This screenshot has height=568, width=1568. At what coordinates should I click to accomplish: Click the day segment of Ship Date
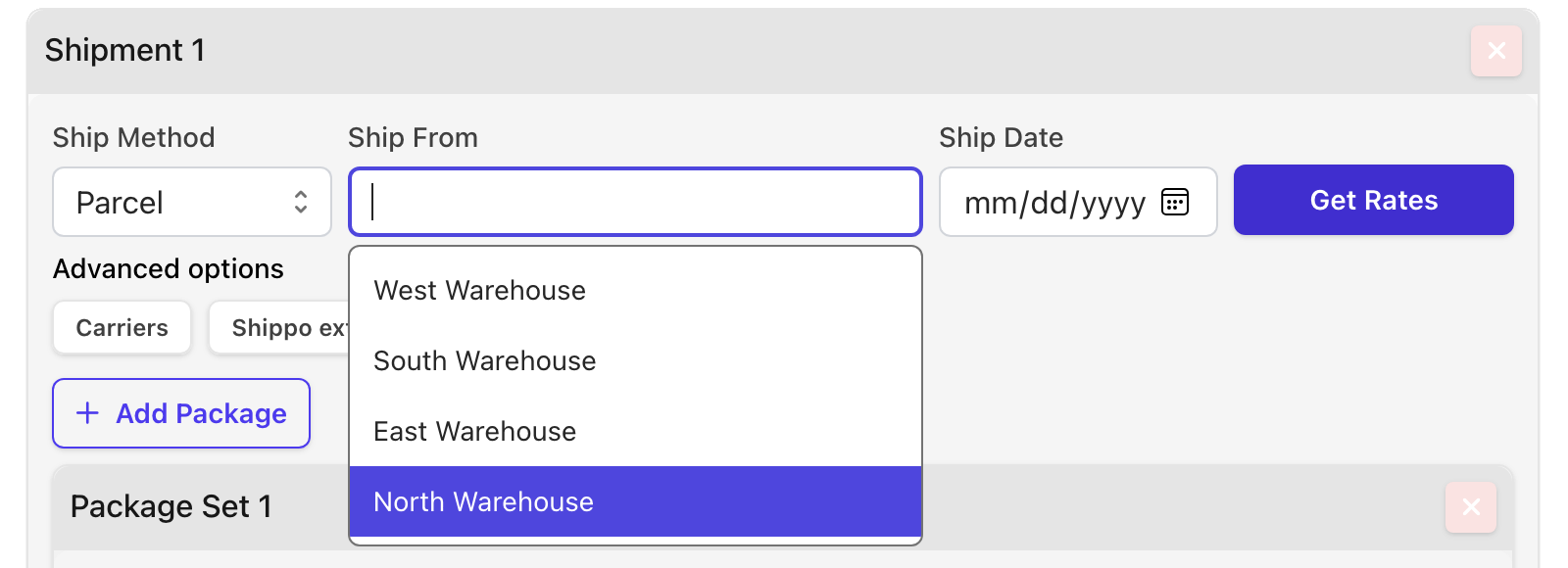[1048, 203]
